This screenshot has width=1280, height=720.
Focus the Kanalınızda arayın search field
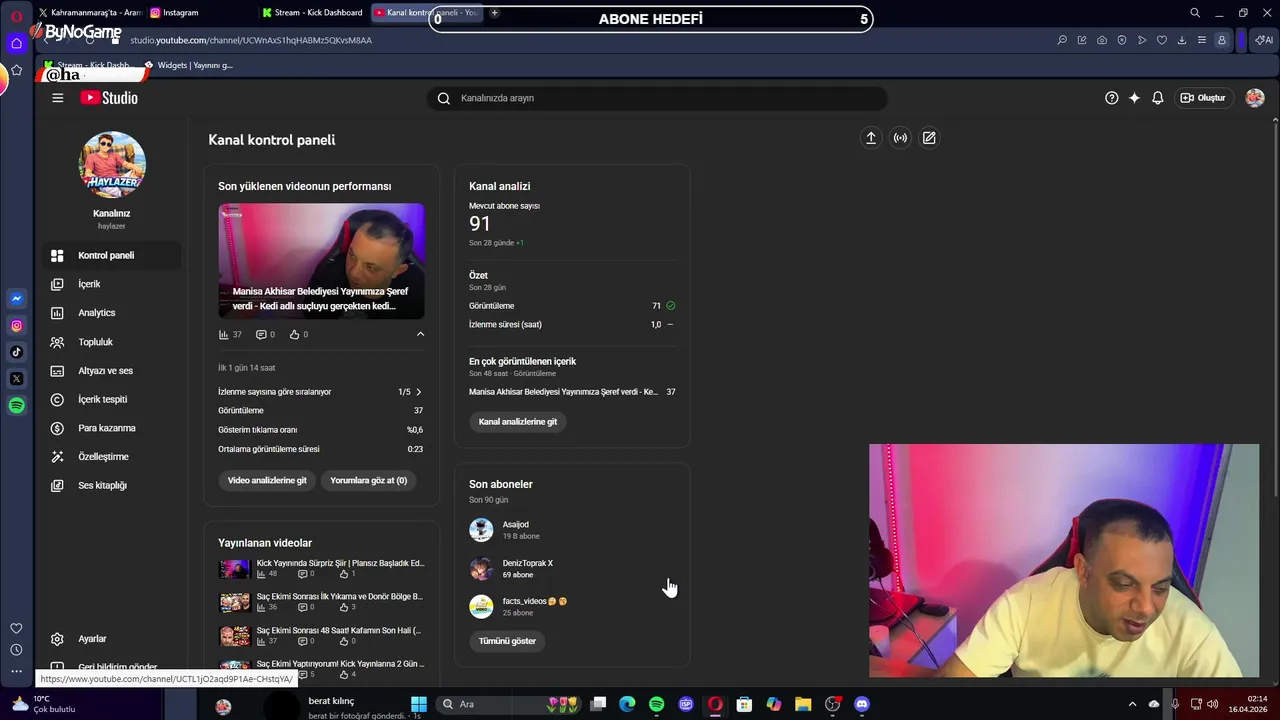pos(658,98)
